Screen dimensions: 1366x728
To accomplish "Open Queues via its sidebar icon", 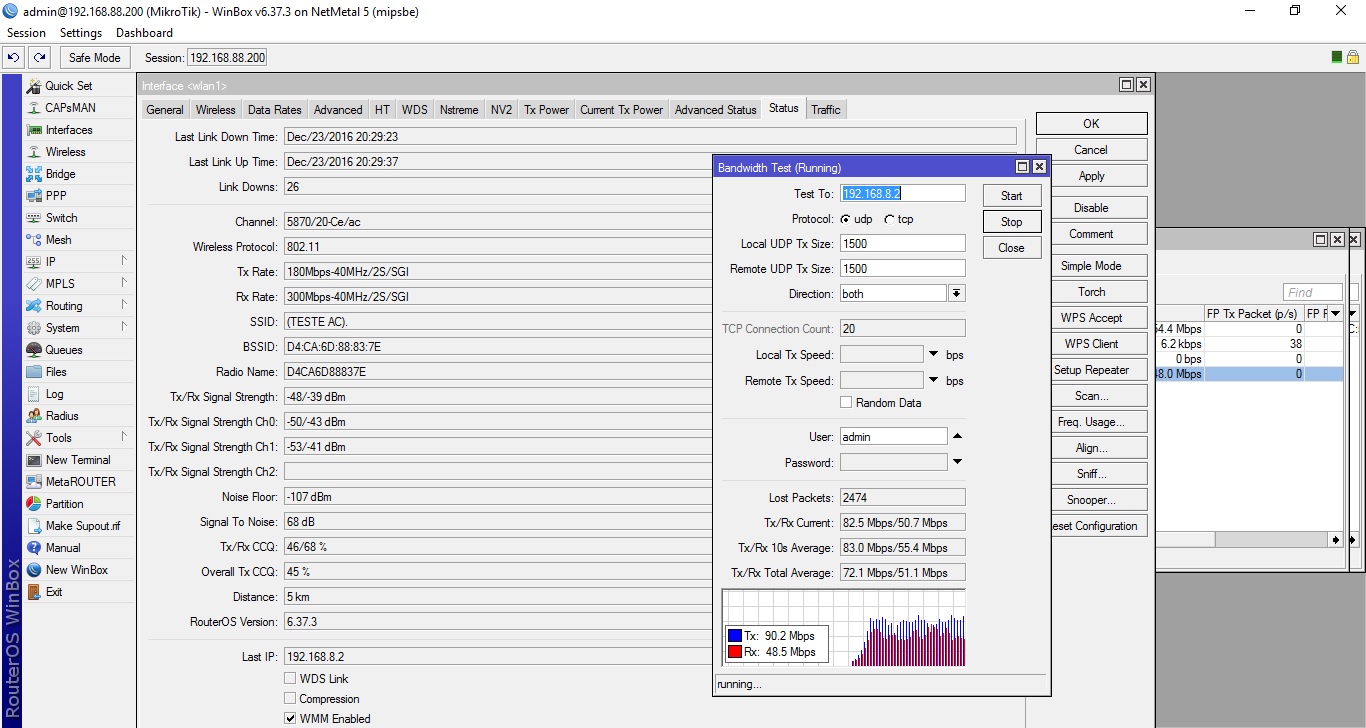I will (x=34, y=350).
